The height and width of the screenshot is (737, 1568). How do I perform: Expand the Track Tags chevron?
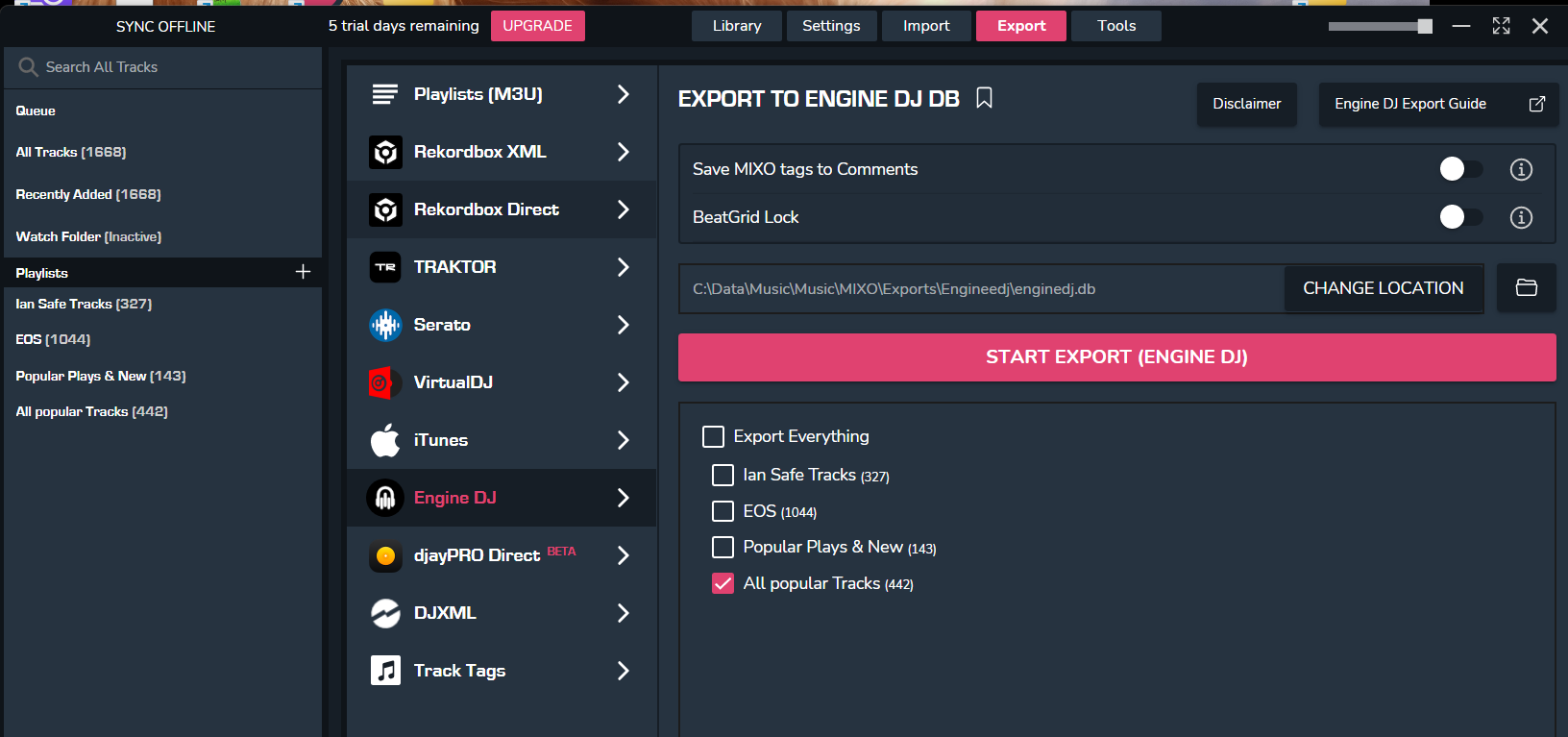click(x=624, y=671)
